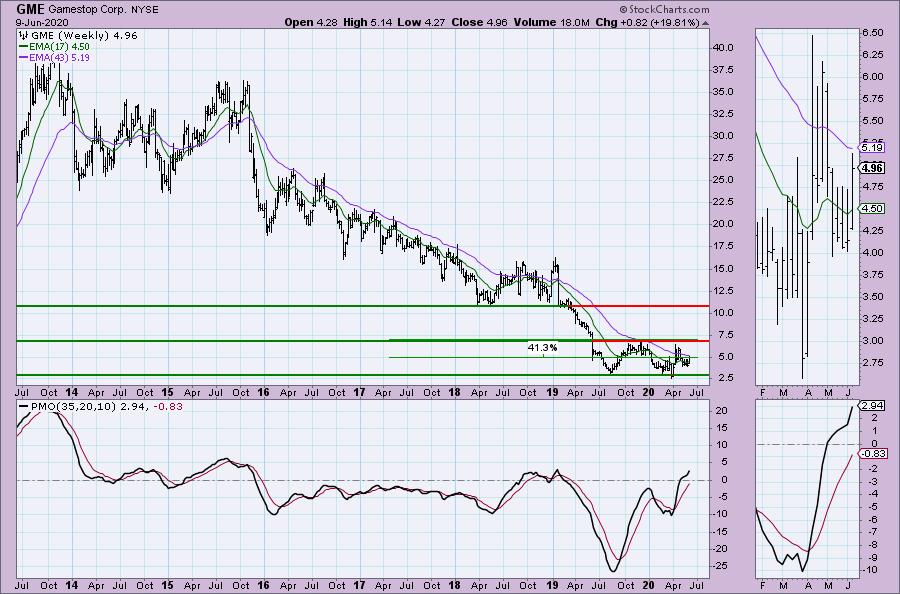Image resolution: width=900 pixels, height=594 pixels.
Task: Click the -10 label on zoomed PMO axis
Action: 870,570
